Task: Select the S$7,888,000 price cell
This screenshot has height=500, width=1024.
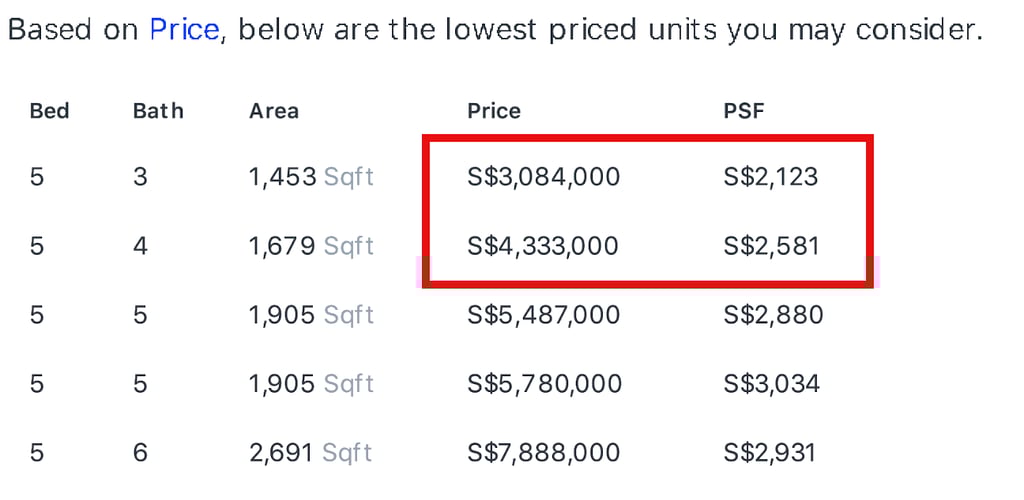Action: pyautogui.click(x=543, y=453)
